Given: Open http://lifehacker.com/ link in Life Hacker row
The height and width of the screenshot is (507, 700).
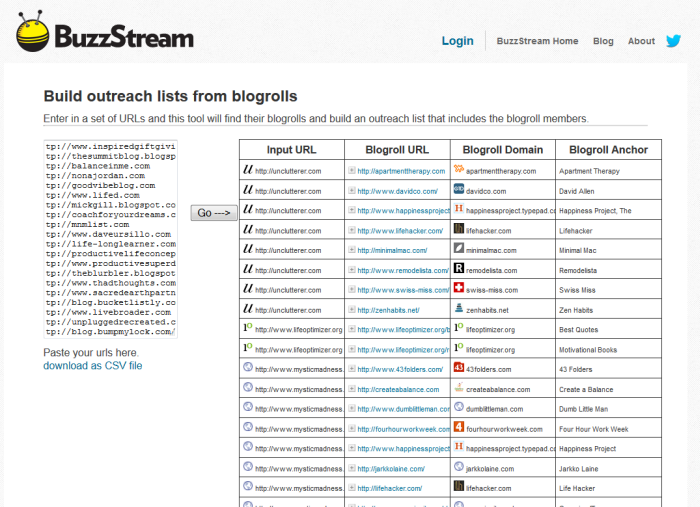Looking at the screenshot, I should [390, 489].
